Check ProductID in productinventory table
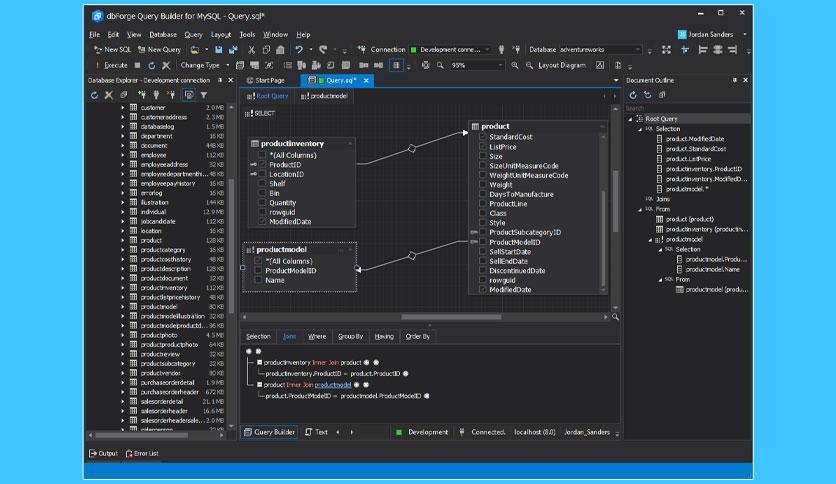The image size is (836, 484). [262, 165]
